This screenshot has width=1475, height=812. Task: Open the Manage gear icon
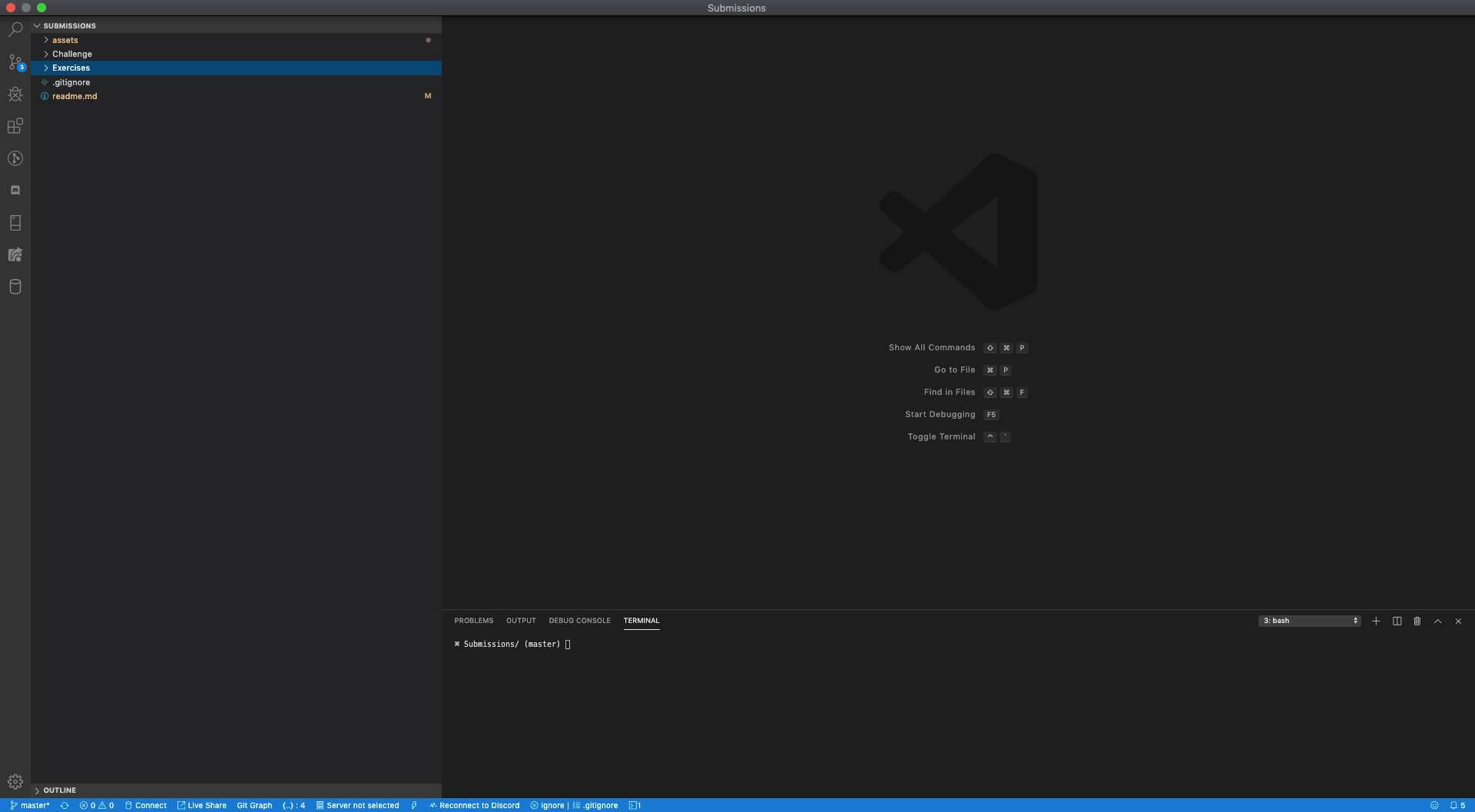pos(15,782)
